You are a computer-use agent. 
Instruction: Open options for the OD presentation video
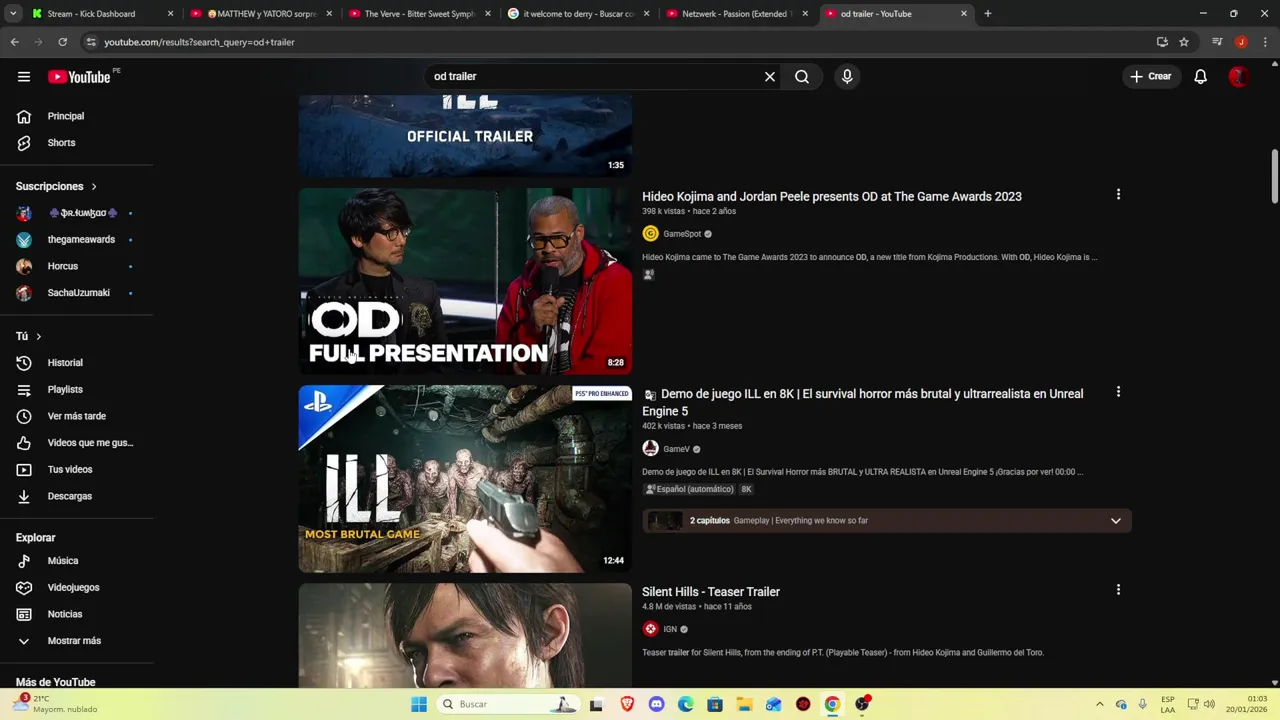pyautogui.click(x=1118, y=195)
